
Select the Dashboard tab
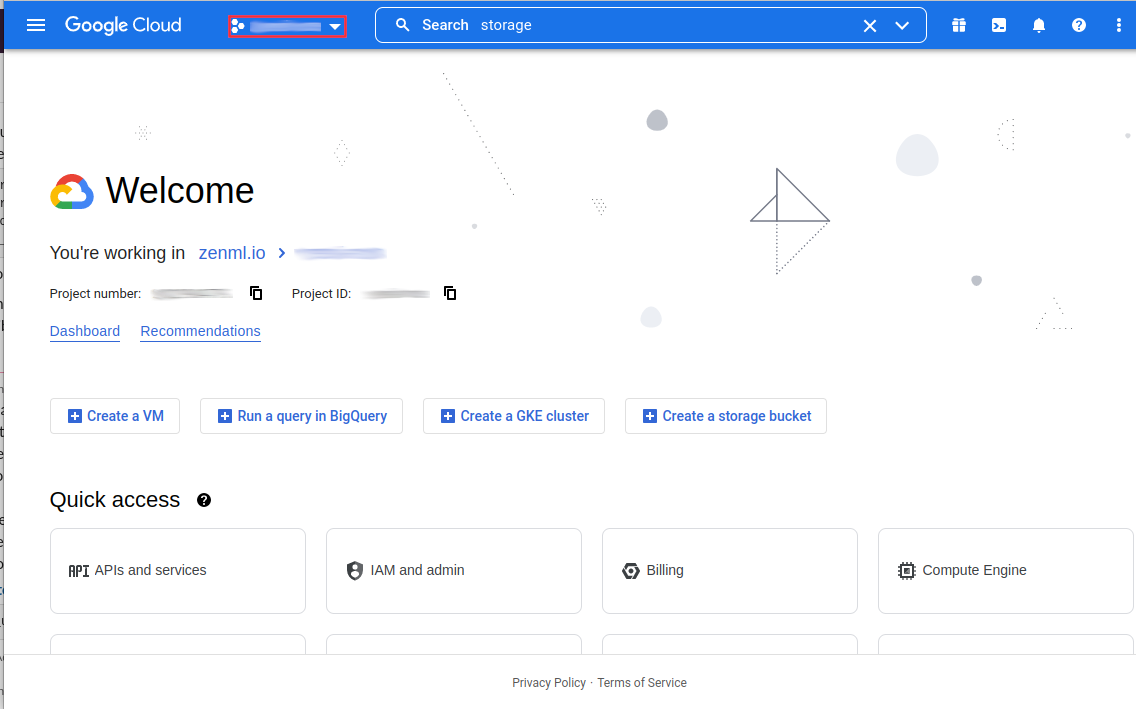tap(85, 331)
